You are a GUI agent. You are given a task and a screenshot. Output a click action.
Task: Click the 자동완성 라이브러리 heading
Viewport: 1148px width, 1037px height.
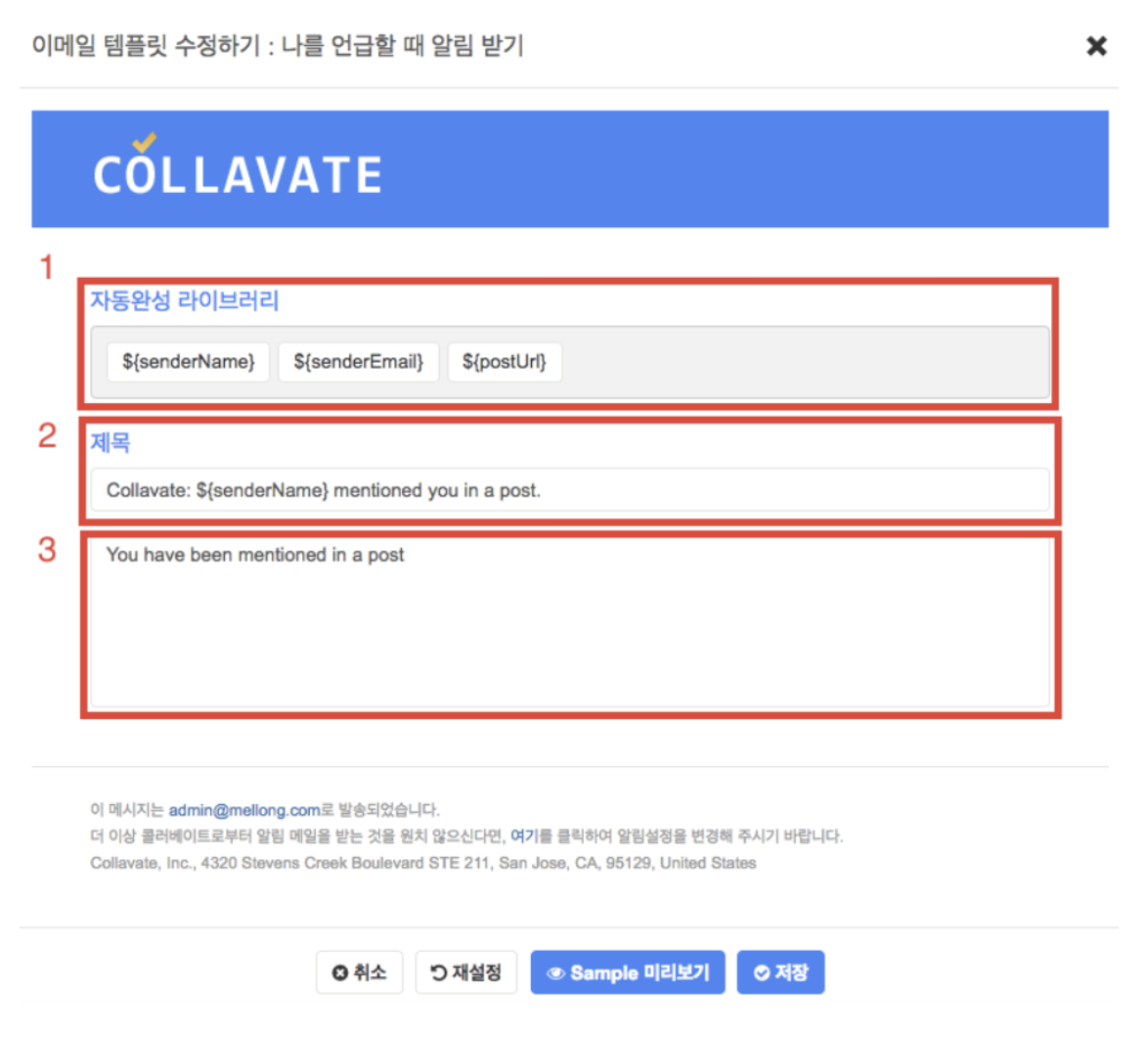[x=185, y=301]
